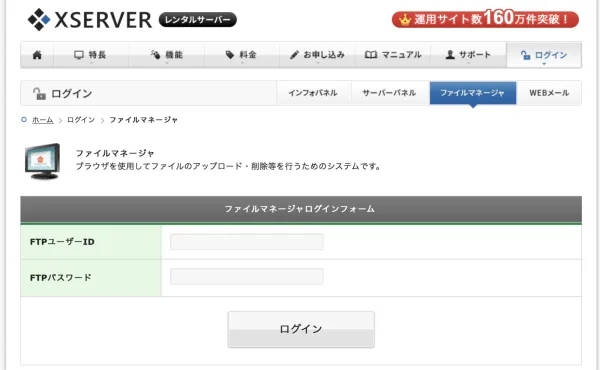Open the サポート menu item
Viewport: 600px width, 370px height.
pos(468,55)
